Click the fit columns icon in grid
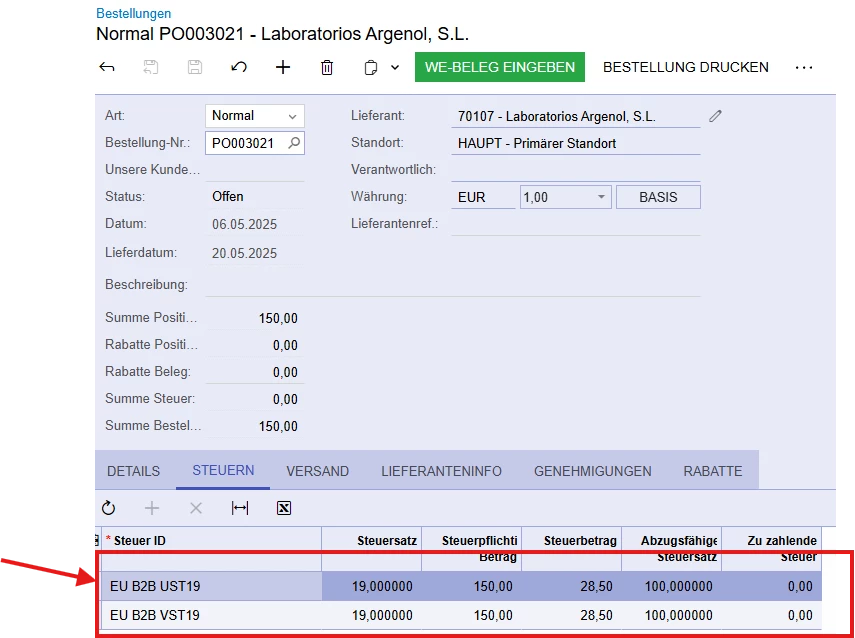Image resolution: width=855 pixels, height=638 pixels. coord(240,508)
